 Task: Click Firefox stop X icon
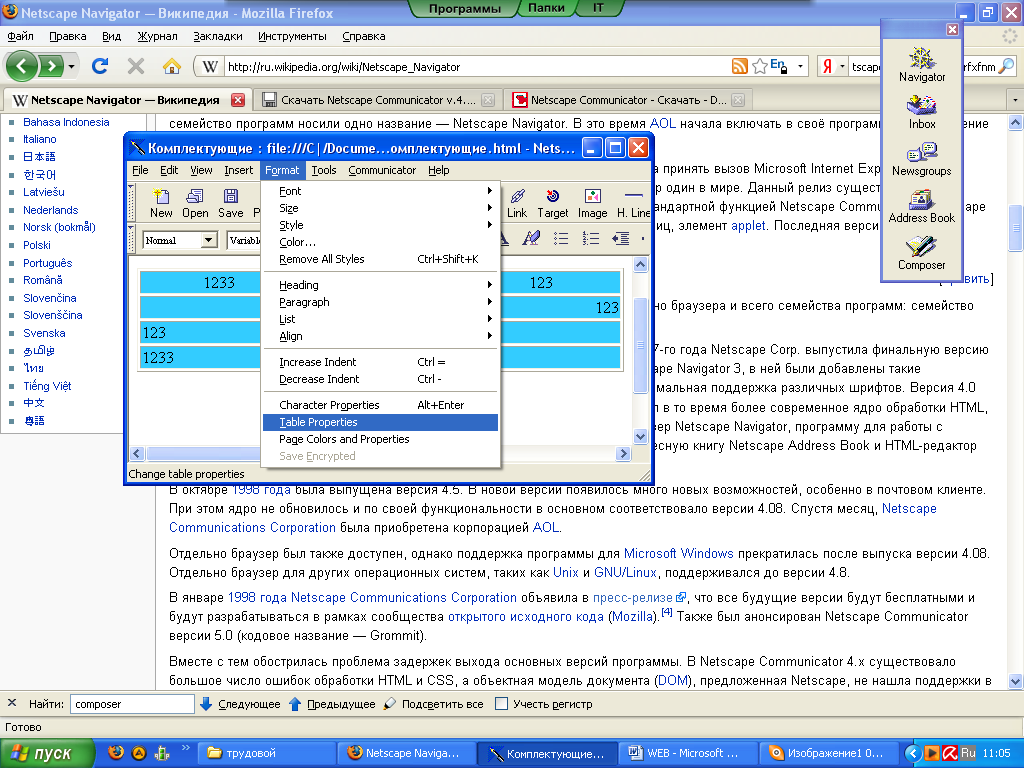coord(136,66)
